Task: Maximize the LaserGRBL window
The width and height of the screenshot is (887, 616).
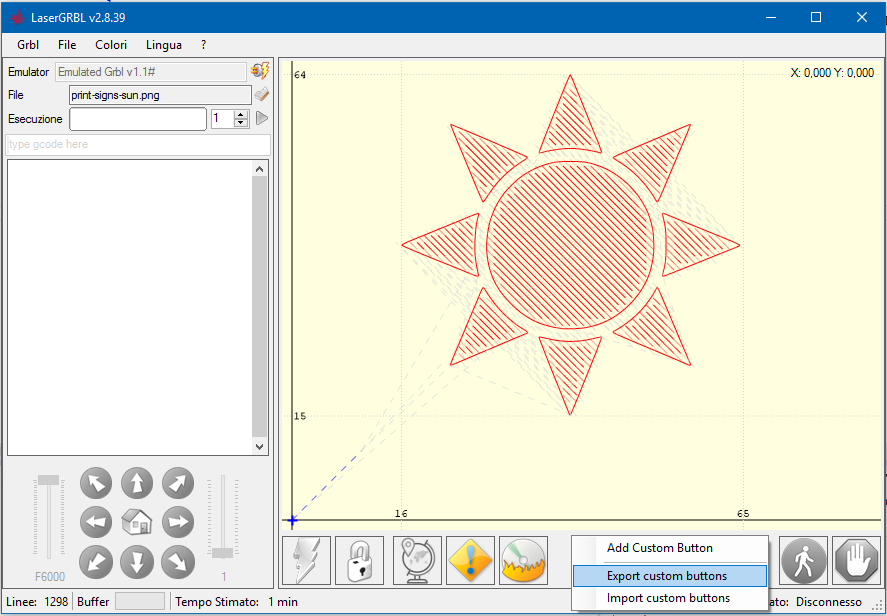Action: tap(816, 18)
